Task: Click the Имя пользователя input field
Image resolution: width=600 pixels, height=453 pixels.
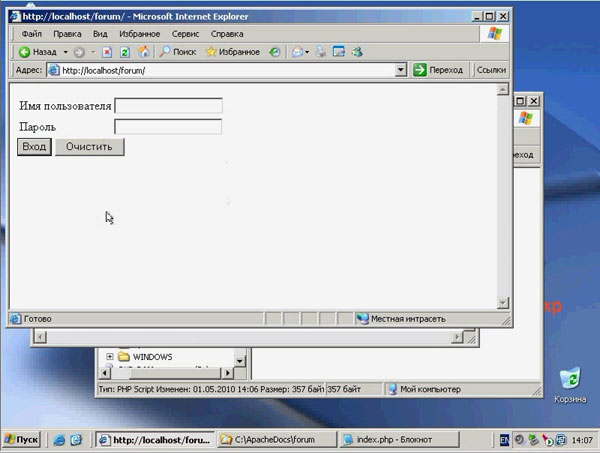Action: pyautogui.click(x=168, y=106)
